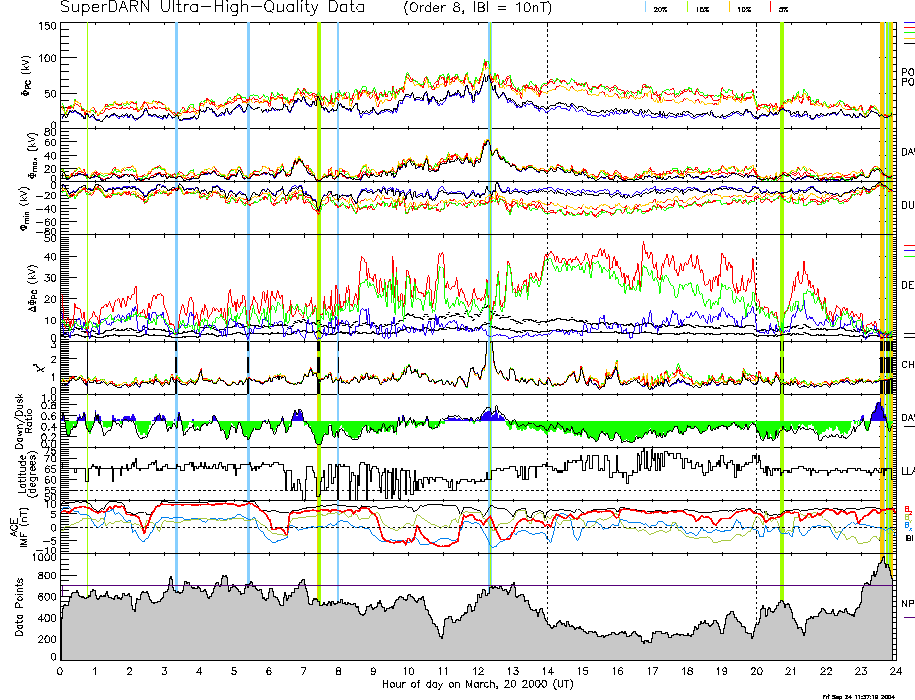
Task: Click the orange vertical marker near hour 23.6
Action: tap(881, 300)
